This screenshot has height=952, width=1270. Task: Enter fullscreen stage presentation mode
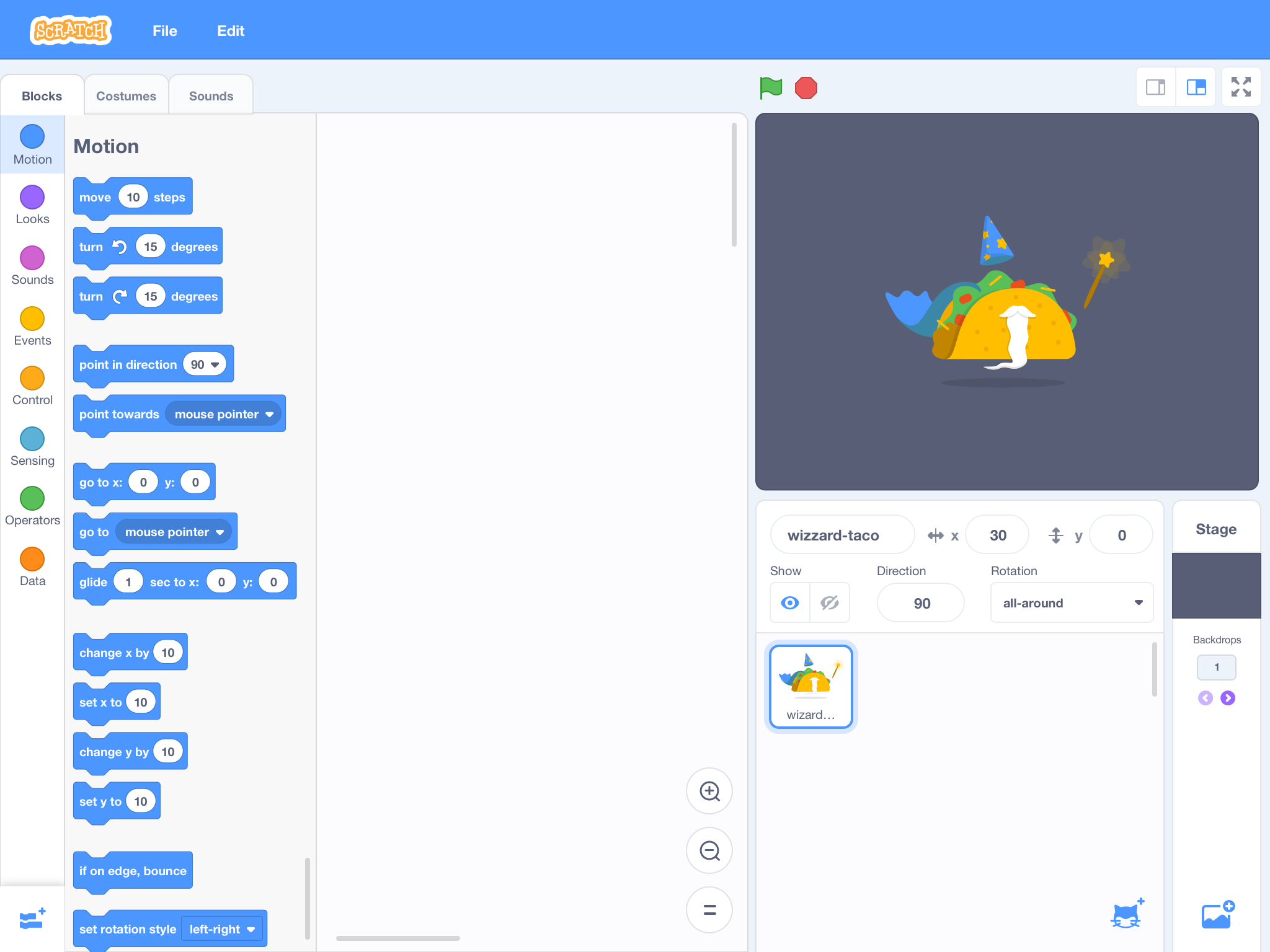tap(1241, 87)
